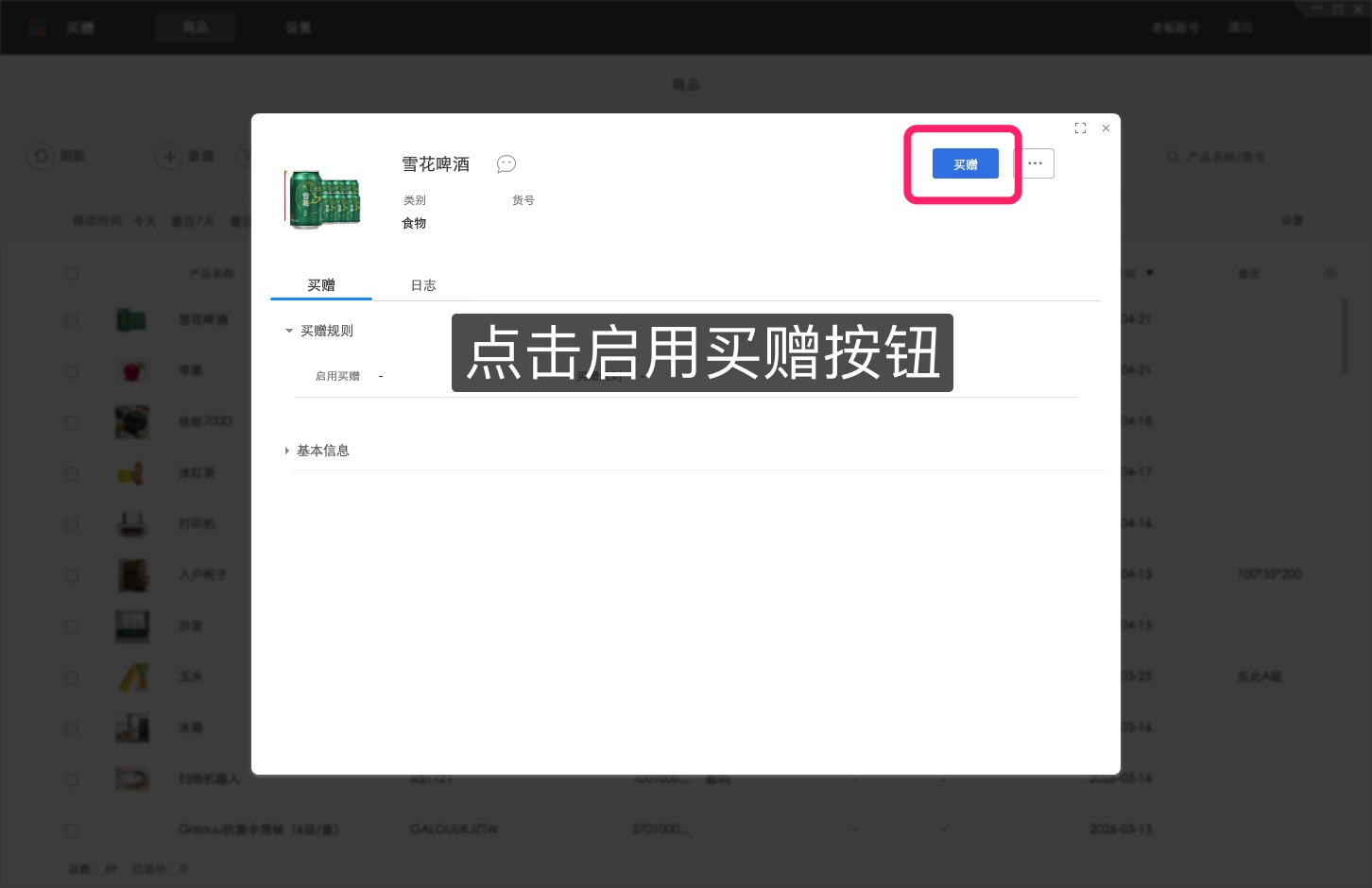Image resolution: width=1372 pixels, height=888 pixels.
Task: Switch to the 日志 tab
Action: [423, 285]
